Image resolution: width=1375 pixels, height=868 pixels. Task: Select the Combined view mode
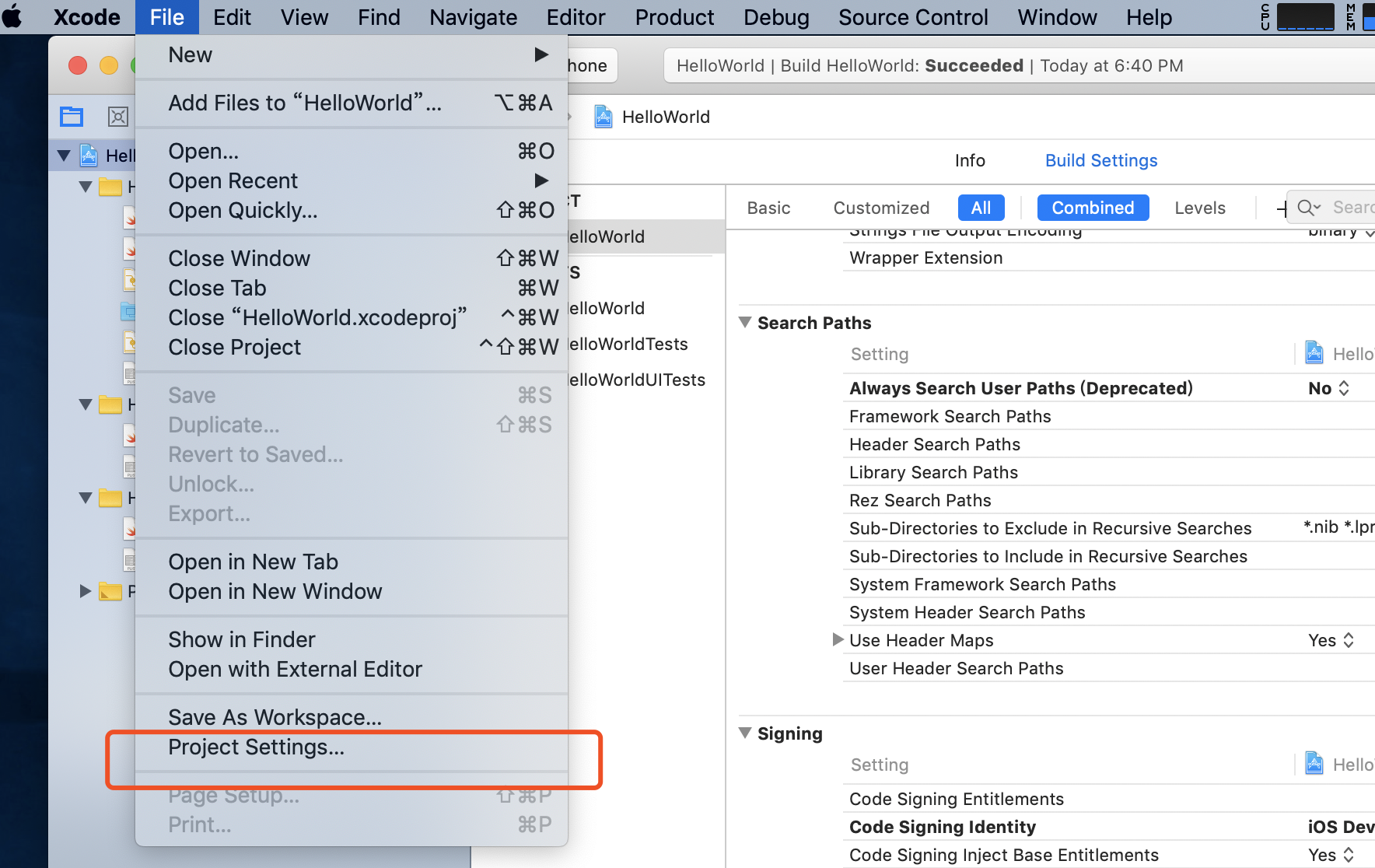coord(1093,208)
